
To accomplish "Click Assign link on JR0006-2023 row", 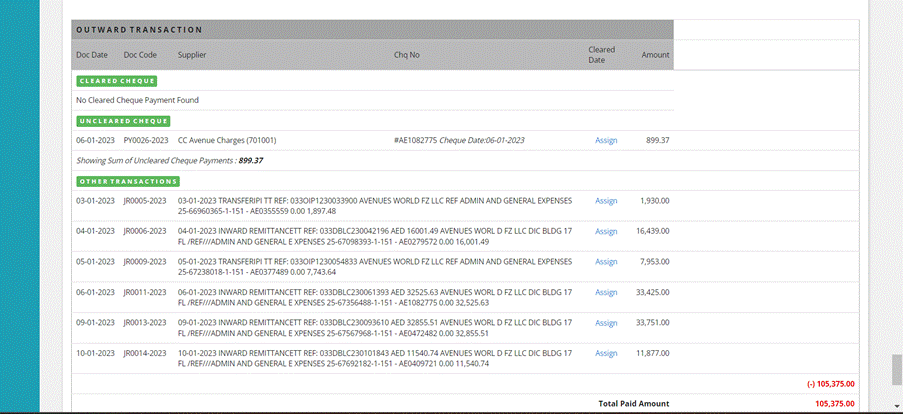I will 606,231.
